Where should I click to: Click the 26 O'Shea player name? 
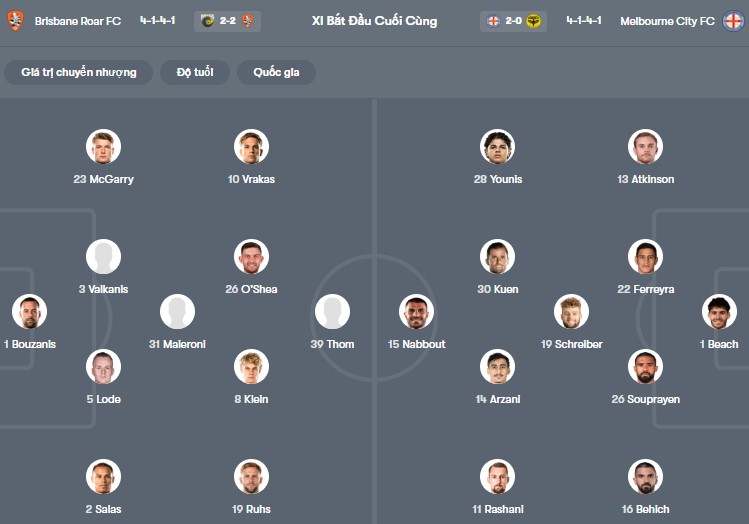pyautogui.click(x=251, y=289)
